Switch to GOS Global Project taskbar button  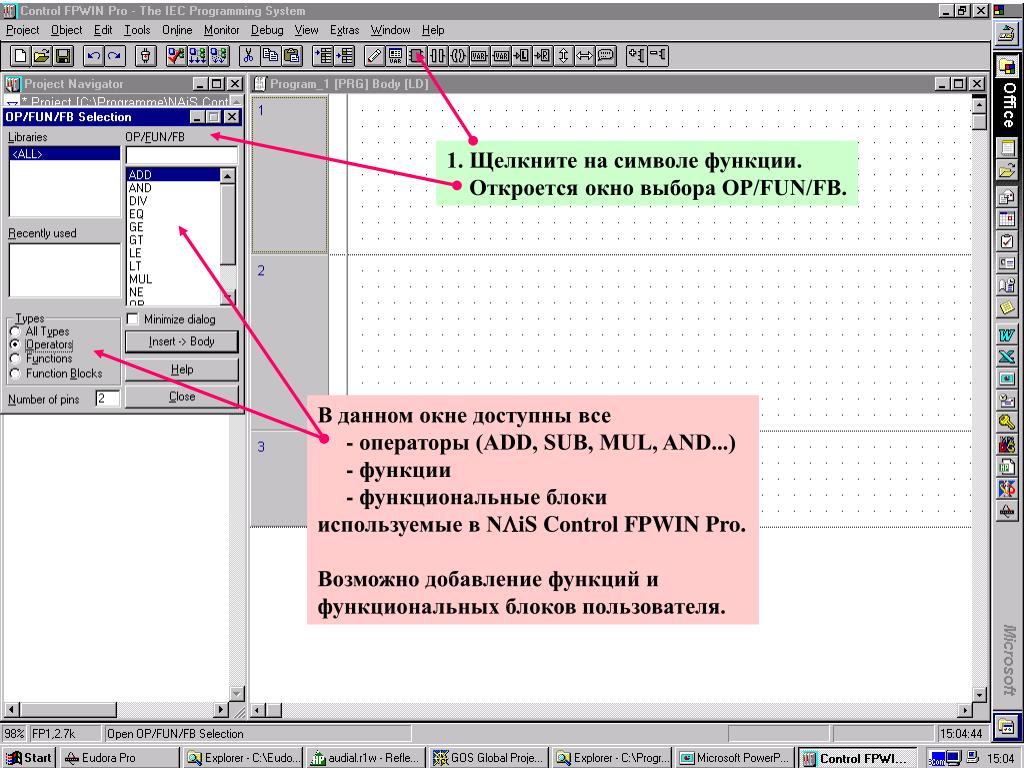[487, 758]
